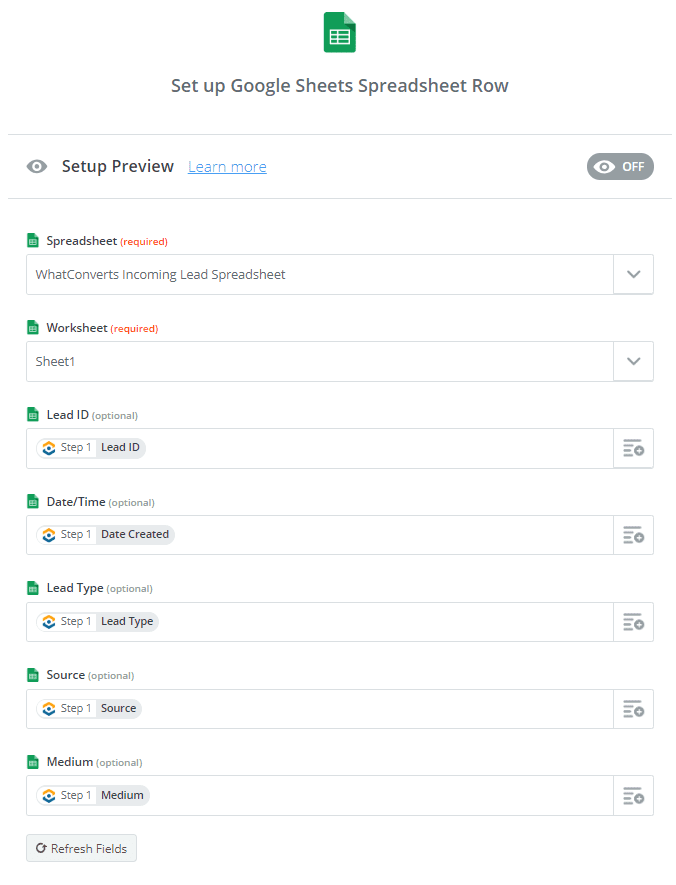The width and height of the screenshot is (676, 885).
Task: Select the Step 1 Medium pill
Action: 93,795
